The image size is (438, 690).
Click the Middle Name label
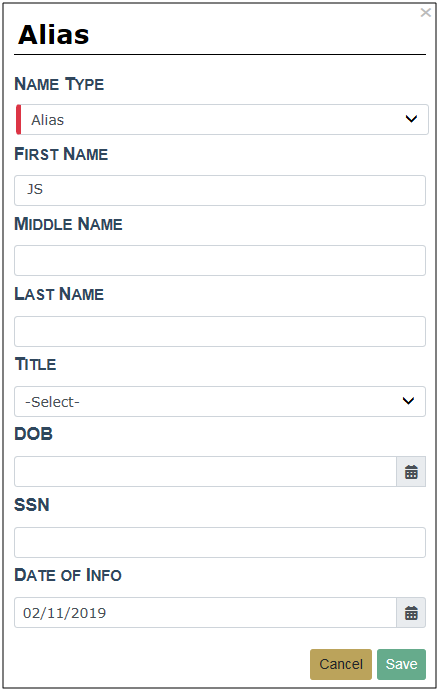tap(68, 224)
